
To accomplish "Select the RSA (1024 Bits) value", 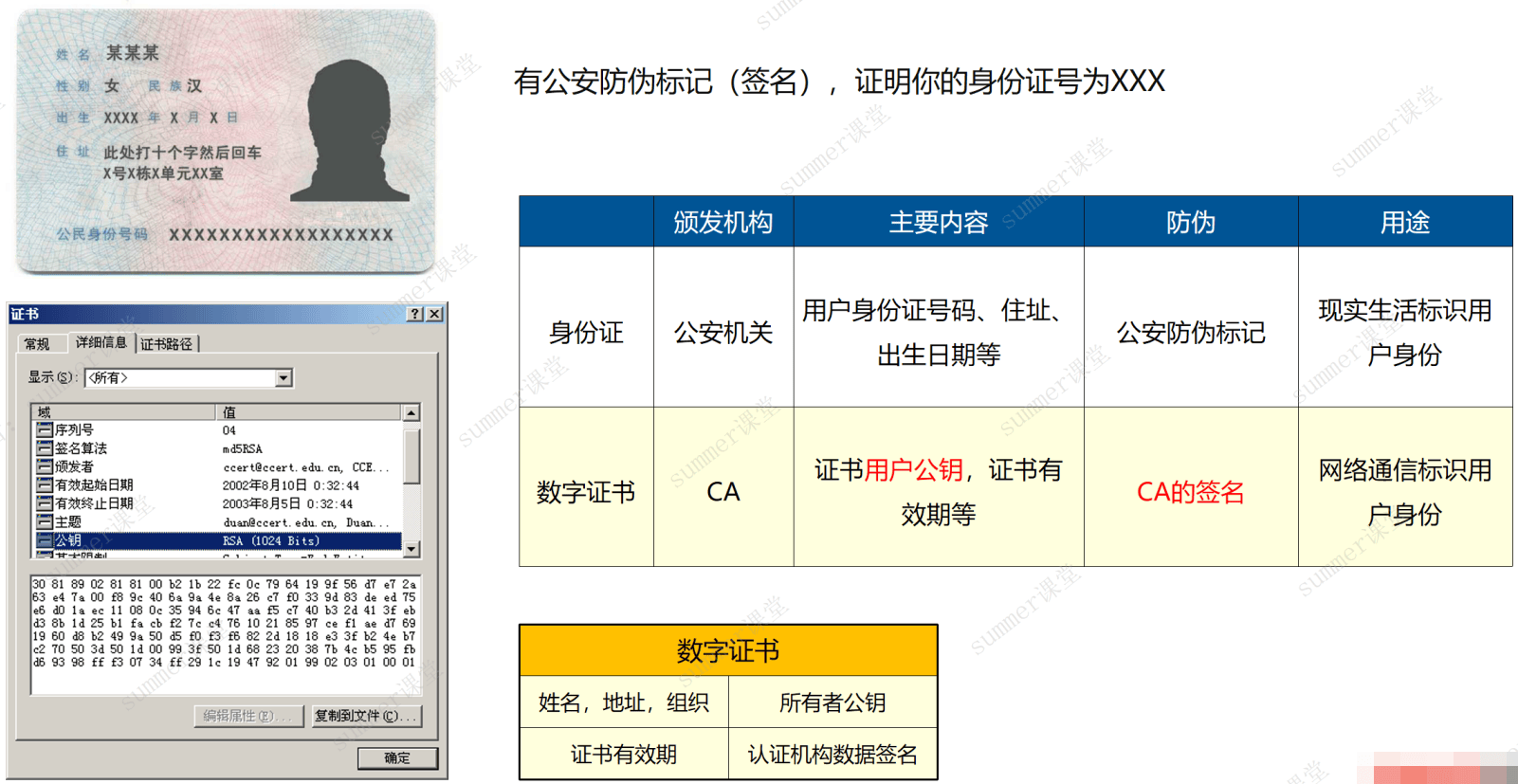I will [x=271, y=541].
